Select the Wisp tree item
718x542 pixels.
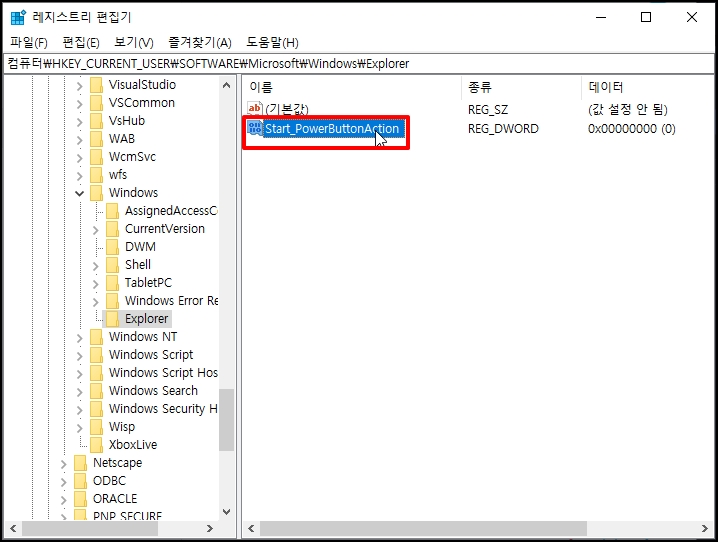point(122,427)
